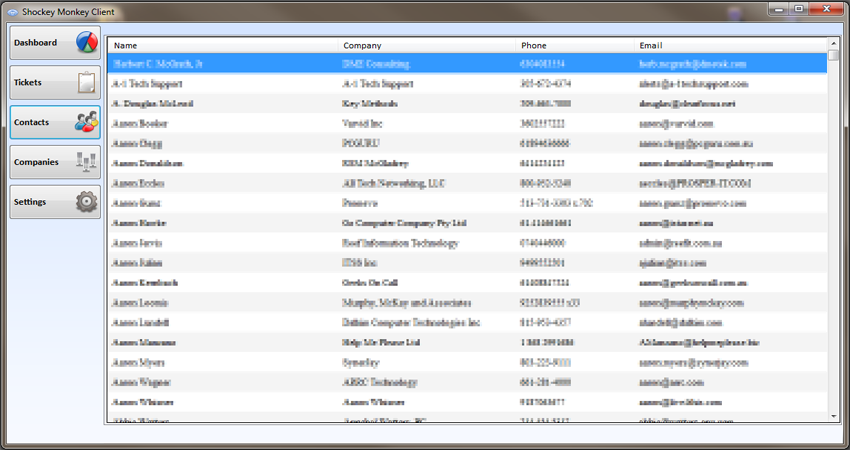This screenshot has width=850, height=450.
Task: Click the Email column header
Action: point(651,45)
